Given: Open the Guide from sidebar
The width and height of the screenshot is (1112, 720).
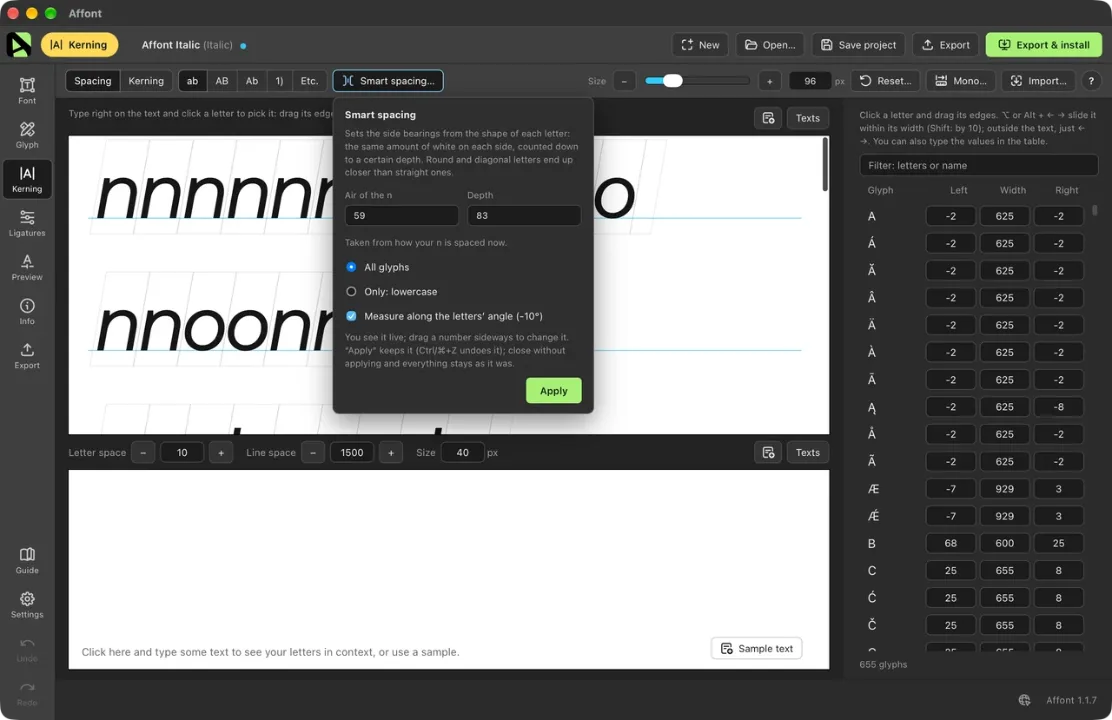Looking at the screenshot, I should [x=27, y=560].
